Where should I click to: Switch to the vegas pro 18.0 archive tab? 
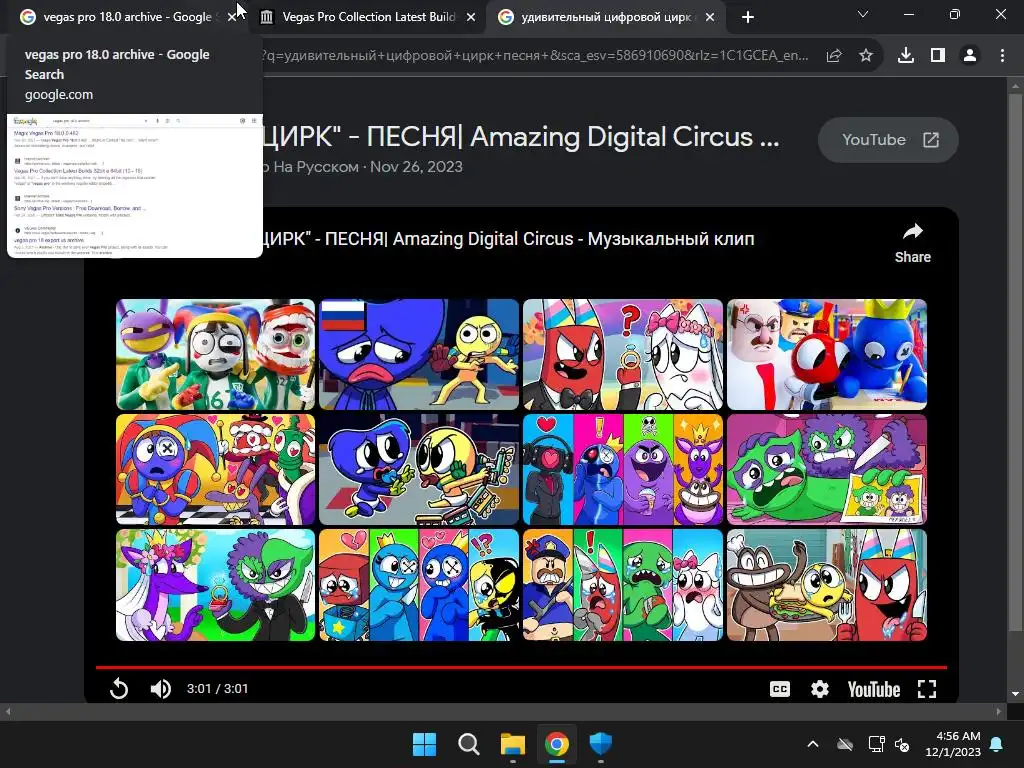click(x=127, y=17)
